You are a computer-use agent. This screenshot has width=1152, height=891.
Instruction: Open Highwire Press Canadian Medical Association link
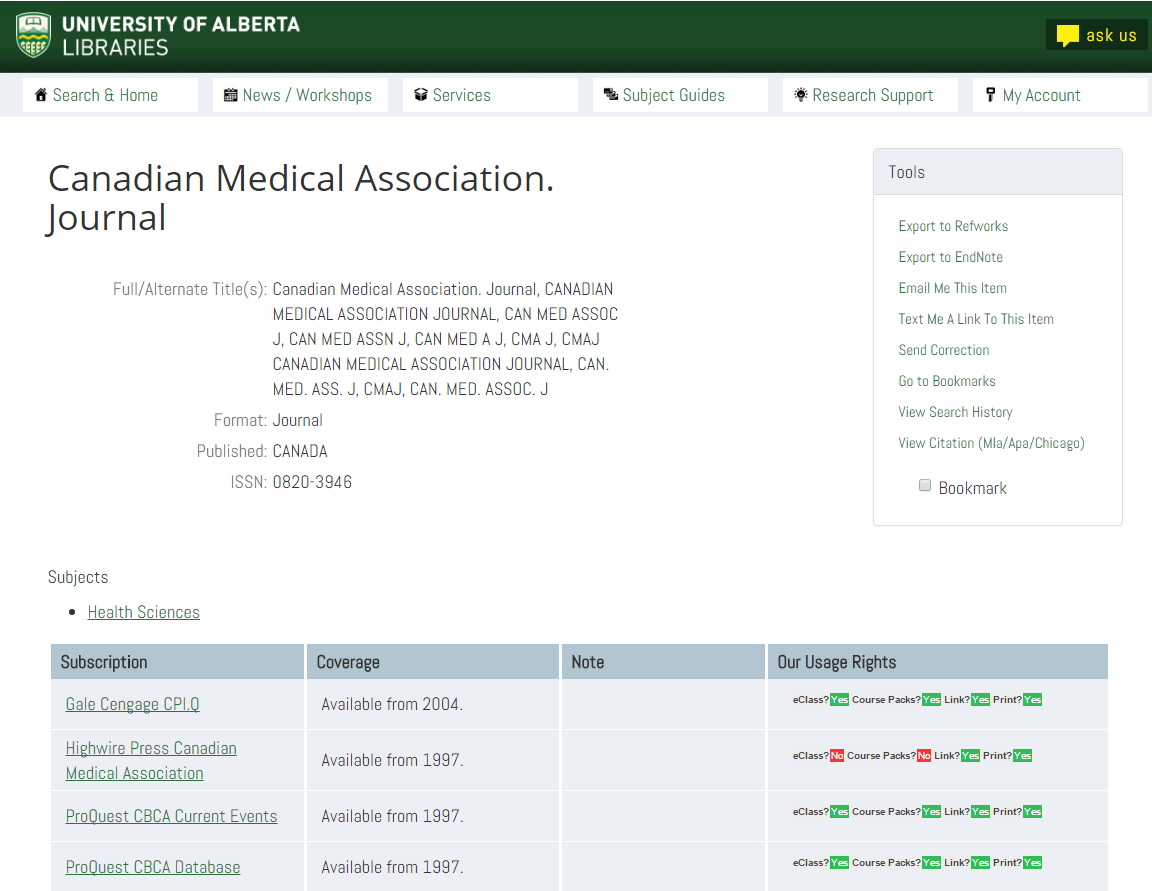pos(151,760)
